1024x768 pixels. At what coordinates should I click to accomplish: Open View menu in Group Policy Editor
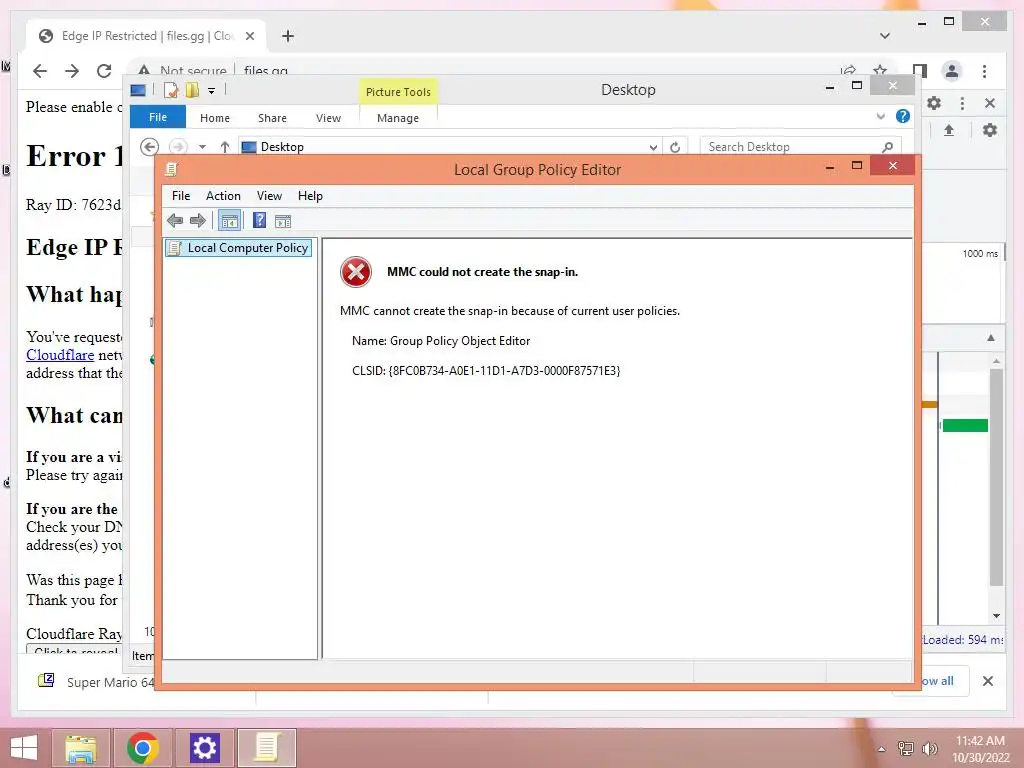pyautogui.click(x=269, y=196)
